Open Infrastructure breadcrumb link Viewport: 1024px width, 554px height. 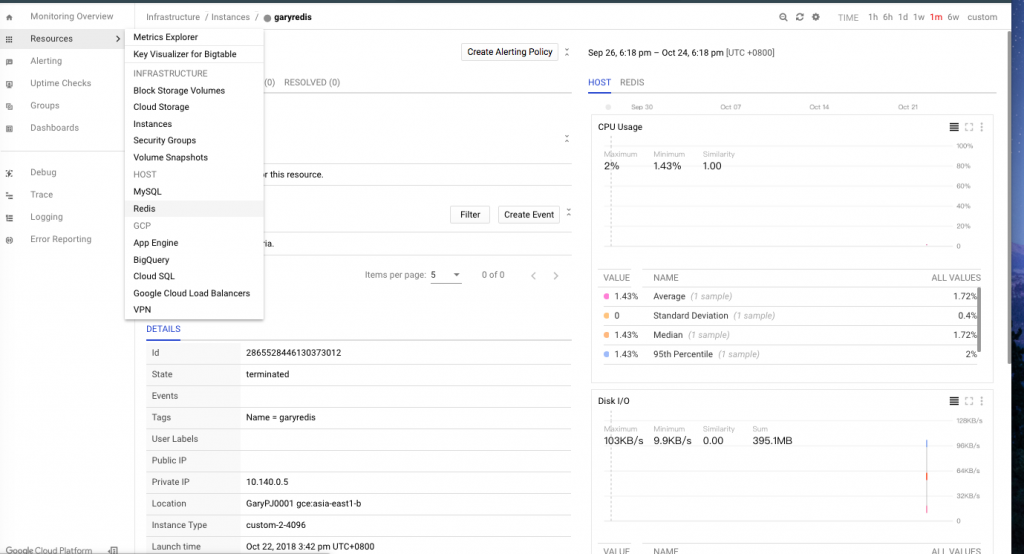173,17
